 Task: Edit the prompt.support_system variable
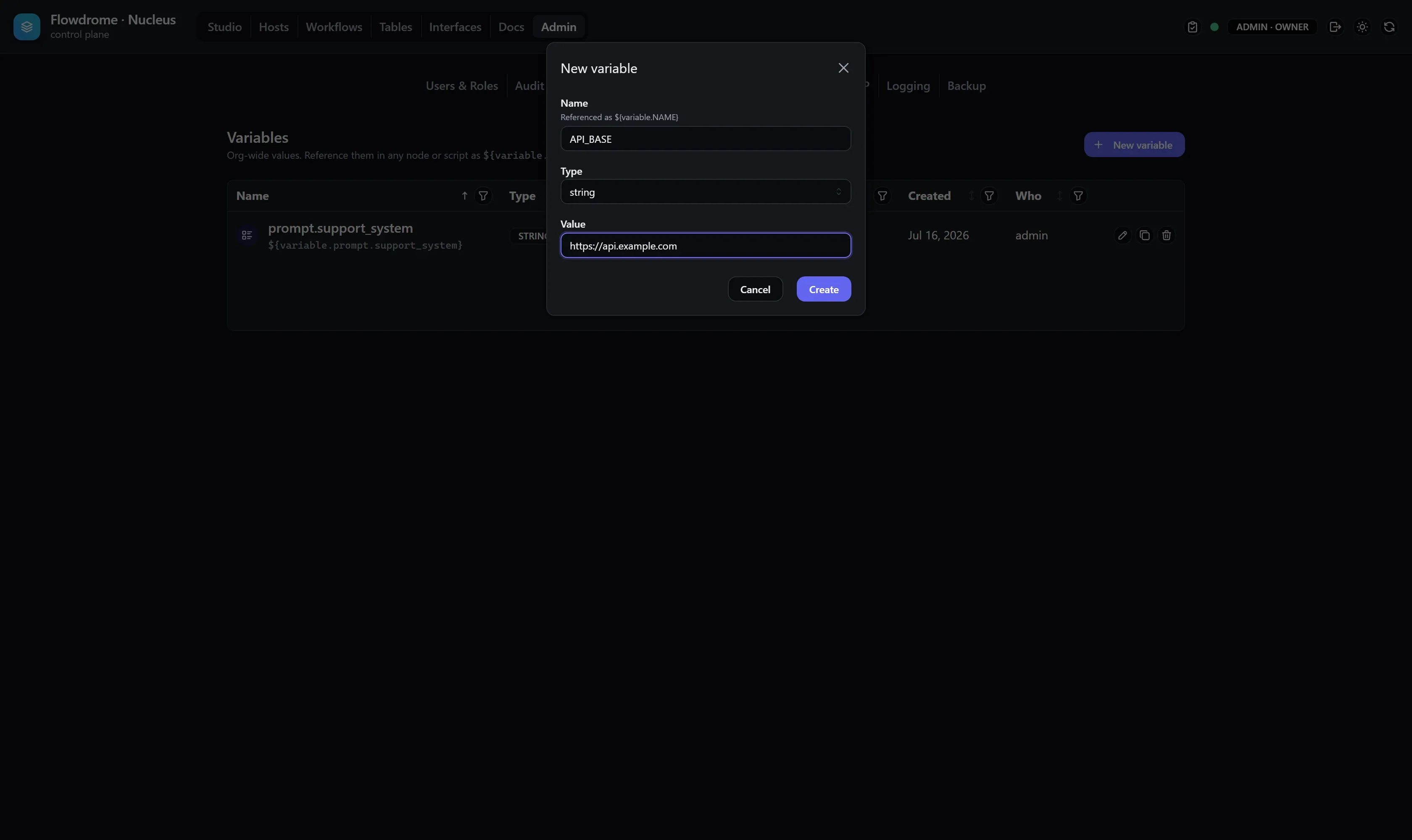pyautogui.click(x=1122, y=235)
